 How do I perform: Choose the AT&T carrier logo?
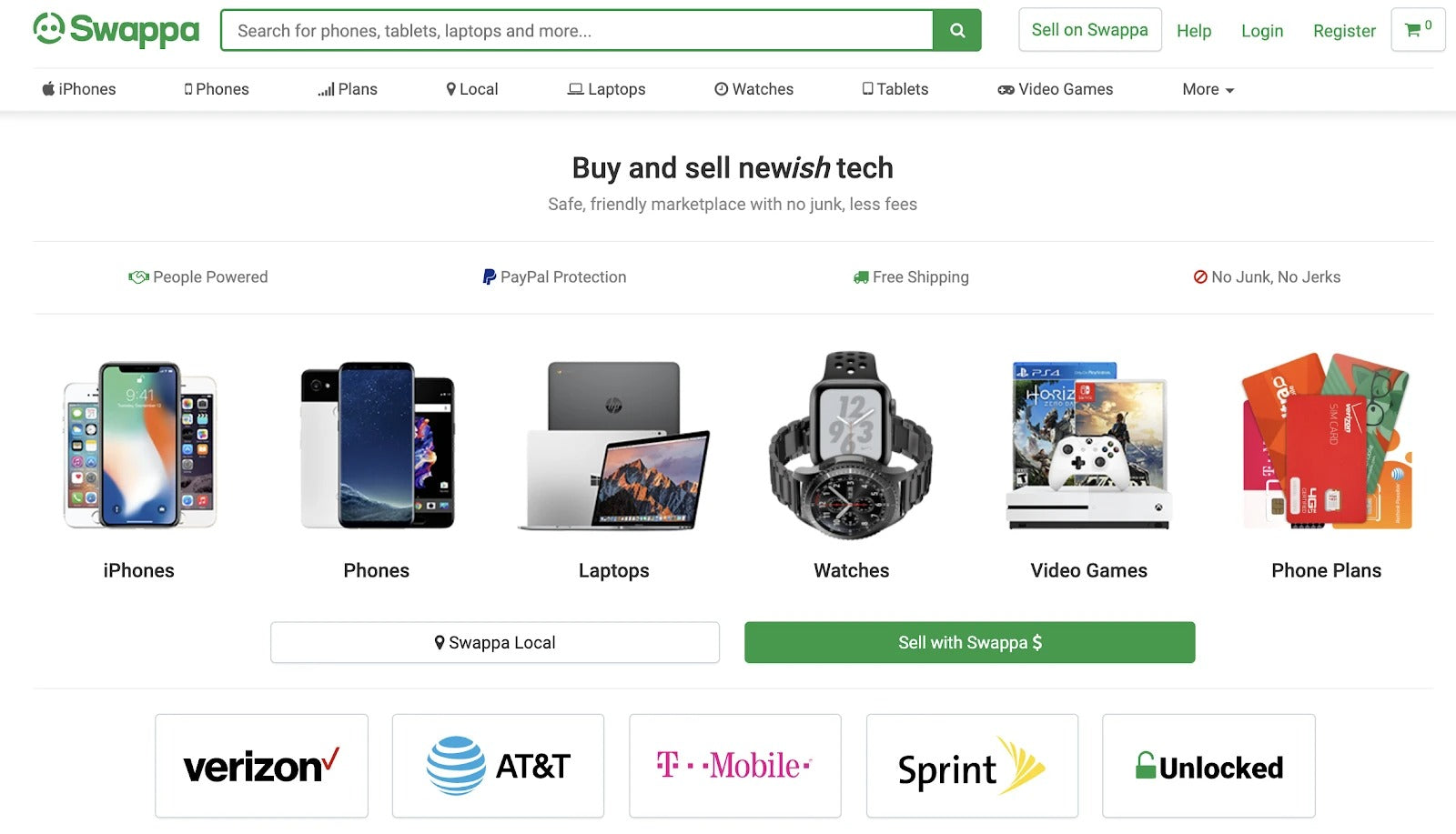click(498, 766)
